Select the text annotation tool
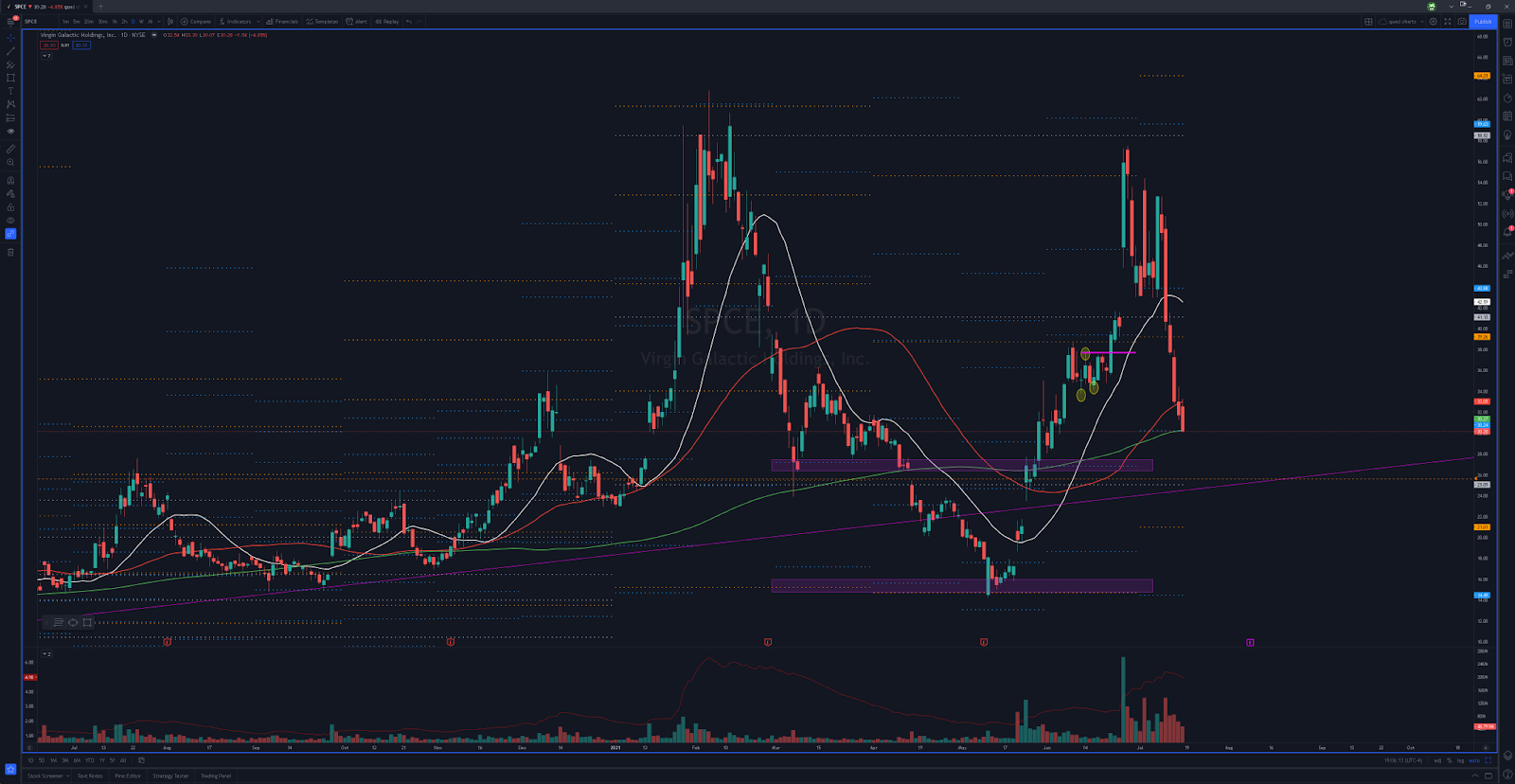Screen dimensions: 1515x784 (10, 91)
